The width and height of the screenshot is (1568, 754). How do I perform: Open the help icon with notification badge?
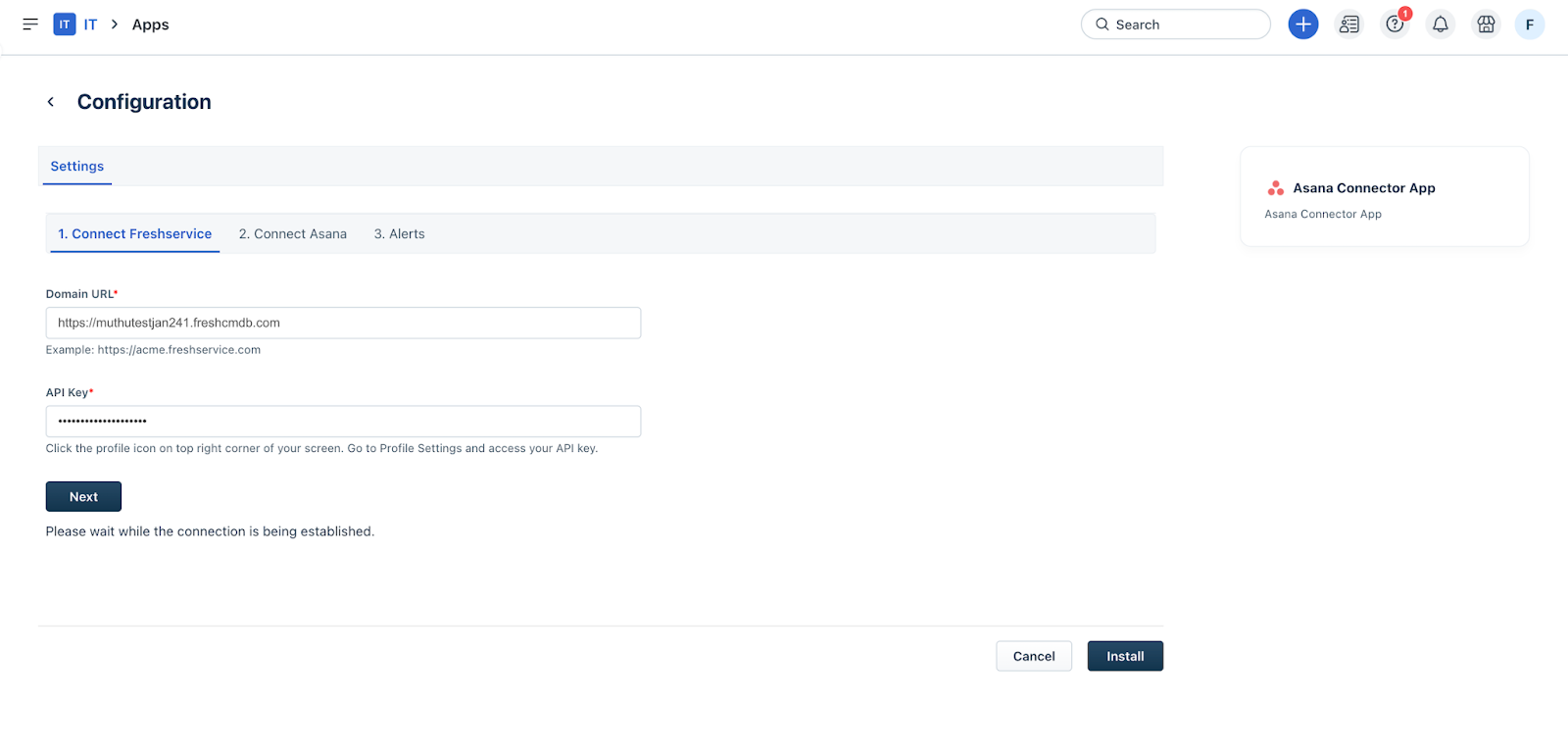[x=1395, y=25]
